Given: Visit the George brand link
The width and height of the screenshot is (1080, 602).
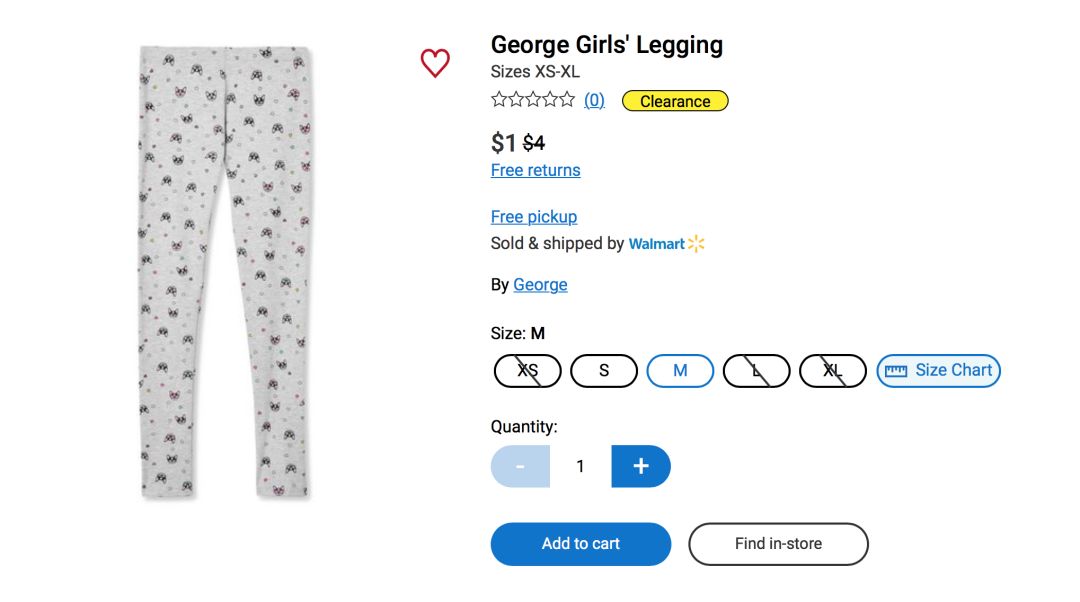Looking at the screenshot, I should (x=540, y=285).
